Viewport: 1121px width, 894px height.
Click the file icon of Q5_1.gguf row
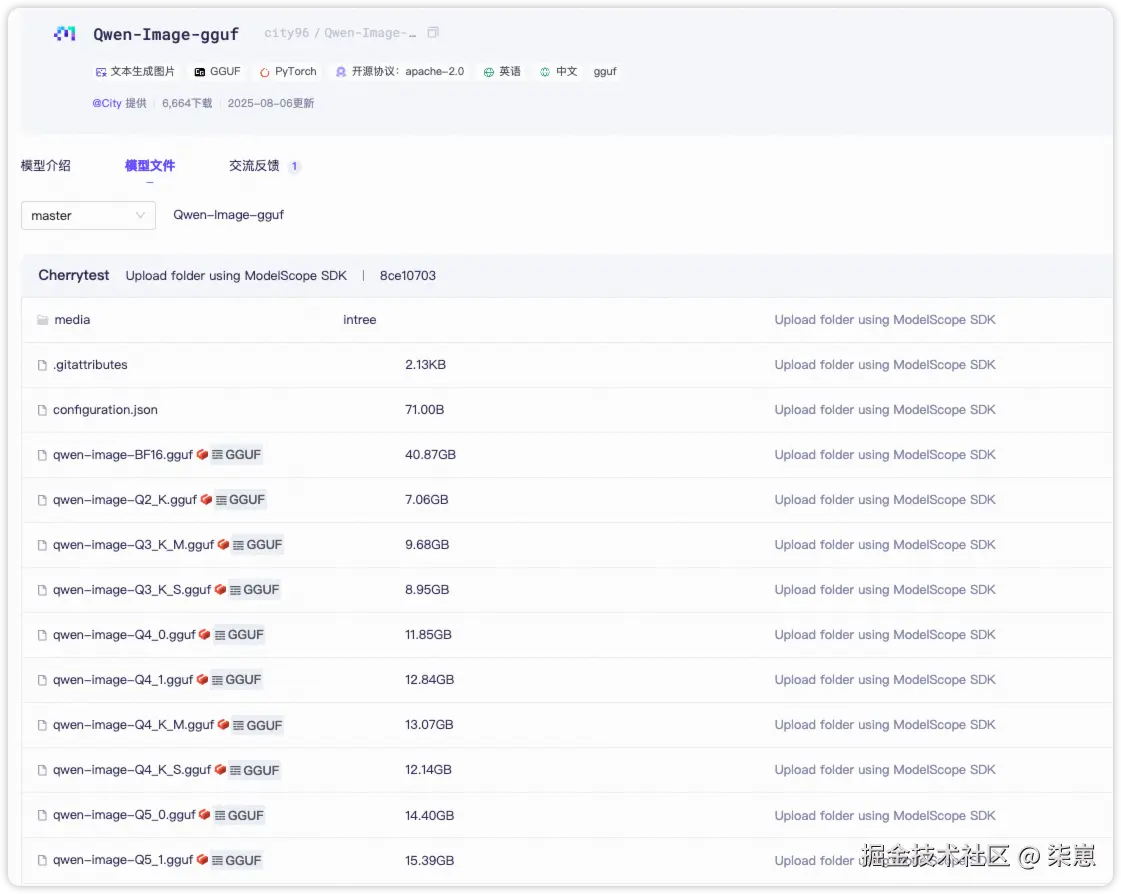(x=42, y=860)
